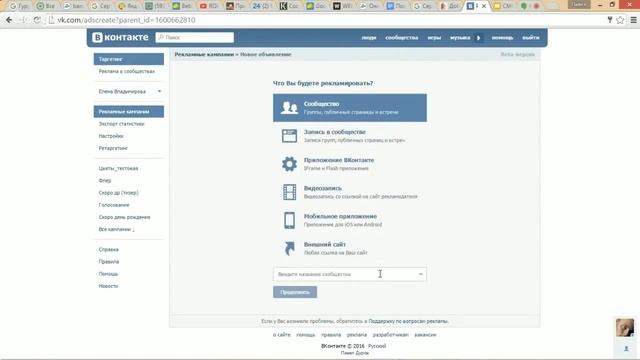Click the VK header search field
This screenshot has width=640, height=360.
(195, 37)
